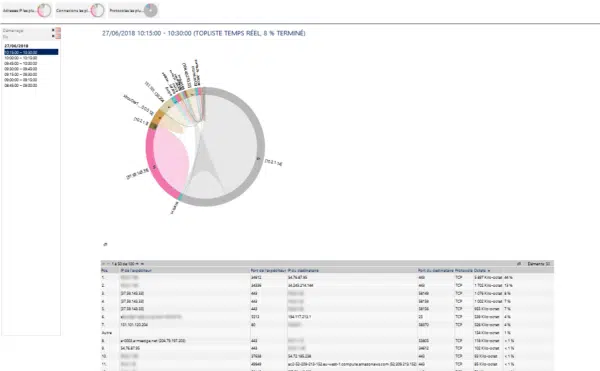Select the 08:45:00 - 09:00:00 time period

21,86
